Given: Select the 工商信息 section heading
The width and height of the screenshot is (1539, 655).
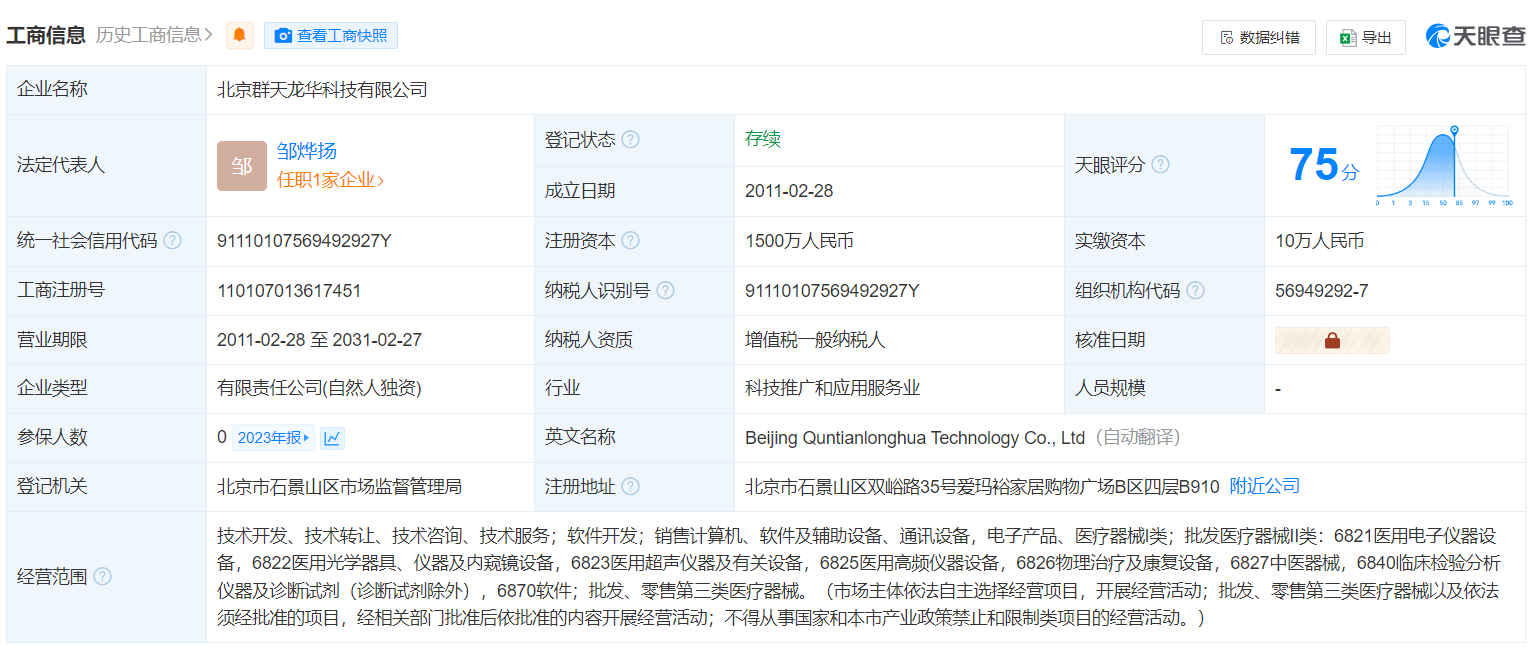Looking at the screenshot, I should tap(46, 35).
